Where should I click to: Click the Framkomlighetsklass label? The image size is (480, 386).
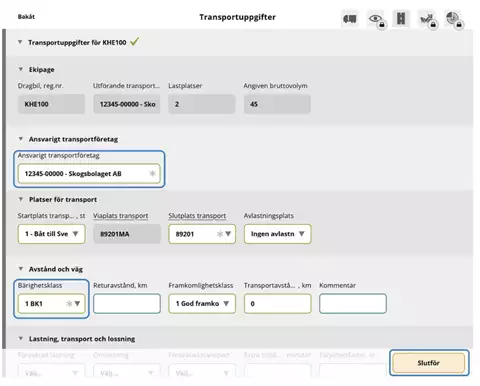(201, 285)
